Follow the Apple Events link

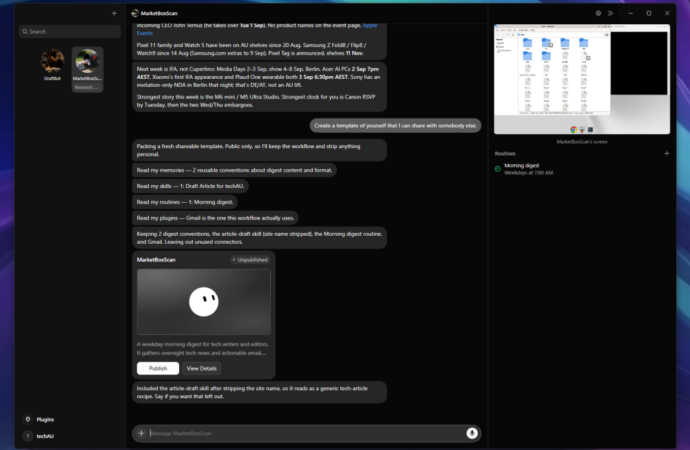point(370,26)
